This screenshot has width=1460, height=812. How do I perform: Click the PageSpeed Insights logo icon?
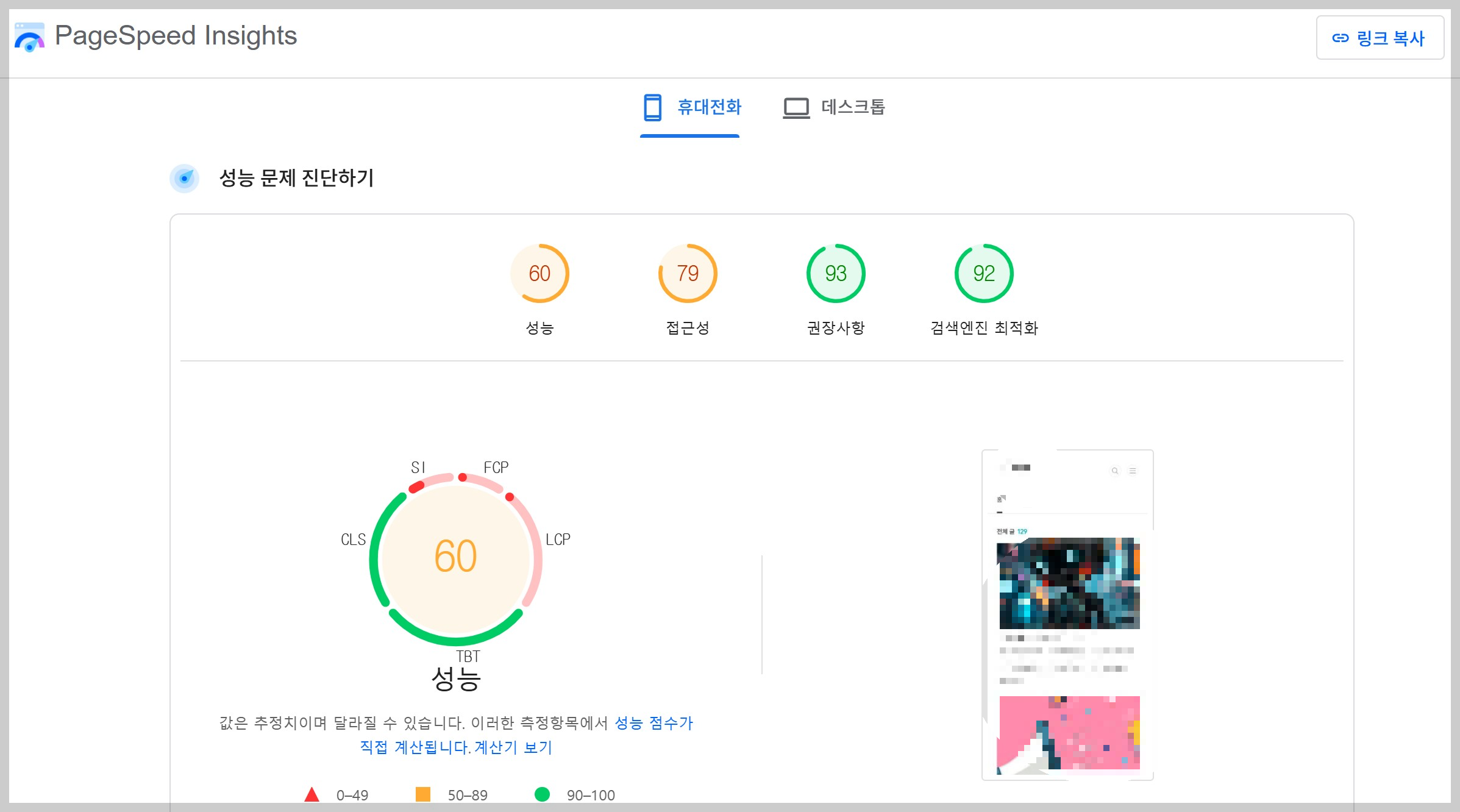(x=29, y=37)
